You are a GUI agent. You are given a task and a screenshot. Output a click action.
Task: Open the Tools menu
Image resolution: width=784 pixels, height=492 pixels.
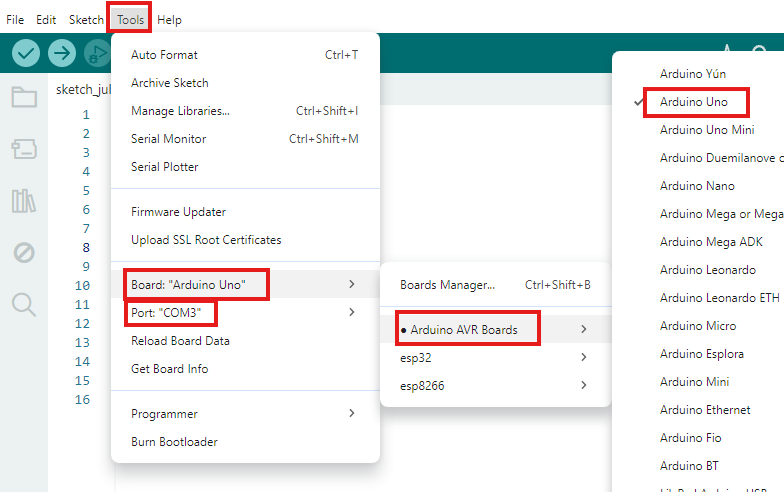130,20
